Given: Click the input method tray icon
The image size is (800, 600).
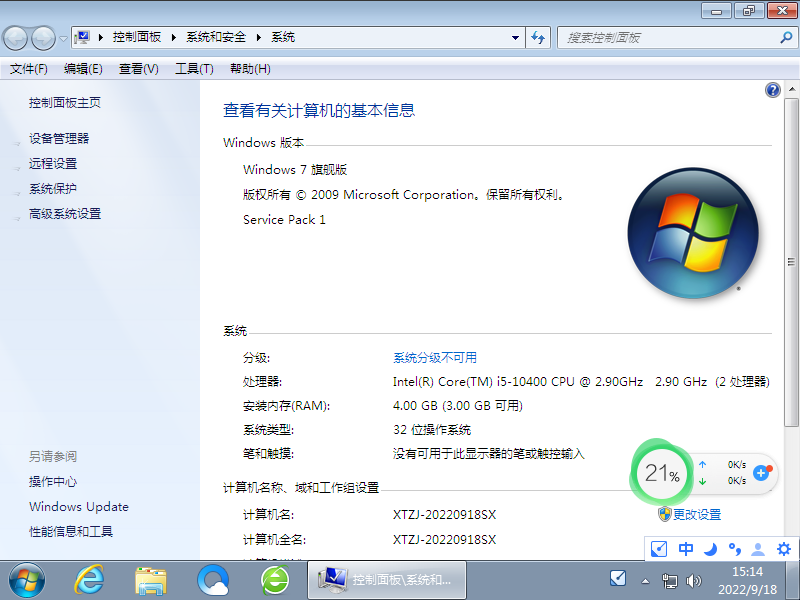Looking at the screenshot, I should [x=618, y=579].
